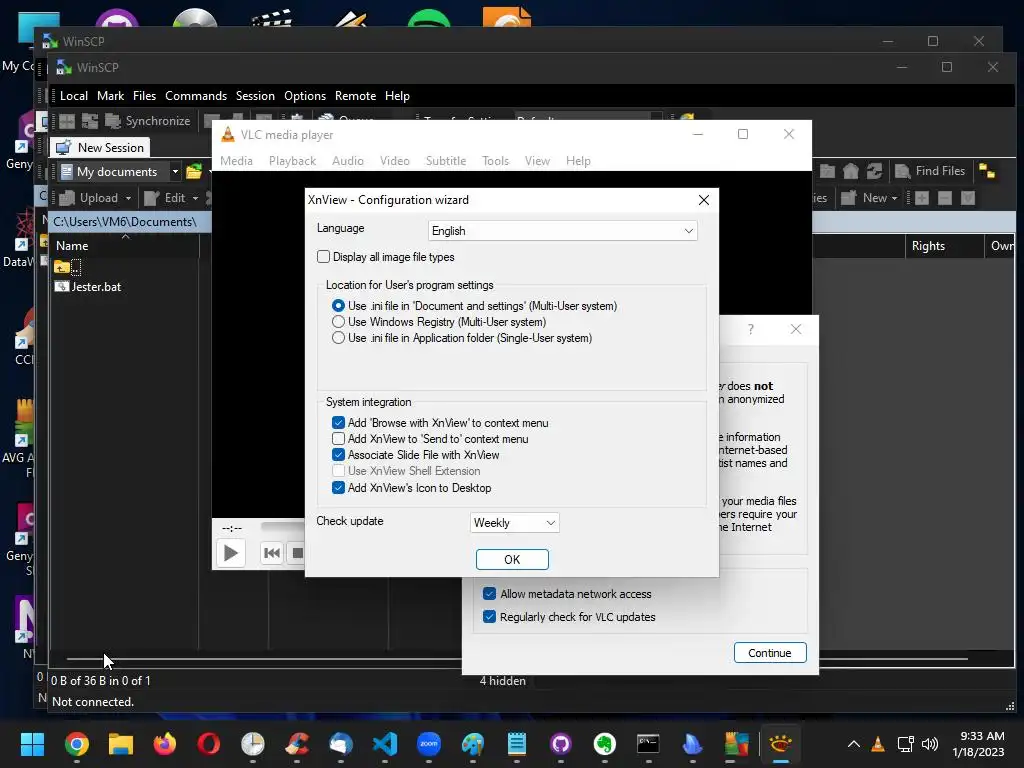The width and height of the screenshot is (1024, 768).
Task: Click XnView icon on taskbar
Action: [x=780, y=744]
